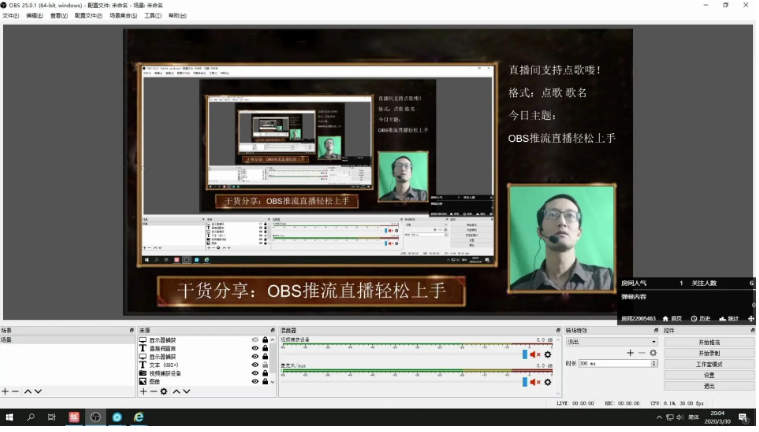
Task: Click the history clock icon in the live-room overlay
Action: pyautogui.click(x=694, y=319)
